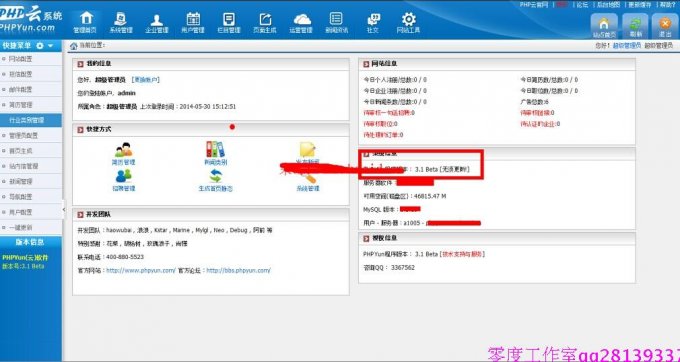Click the 更换账户 link

pos(146,80)
